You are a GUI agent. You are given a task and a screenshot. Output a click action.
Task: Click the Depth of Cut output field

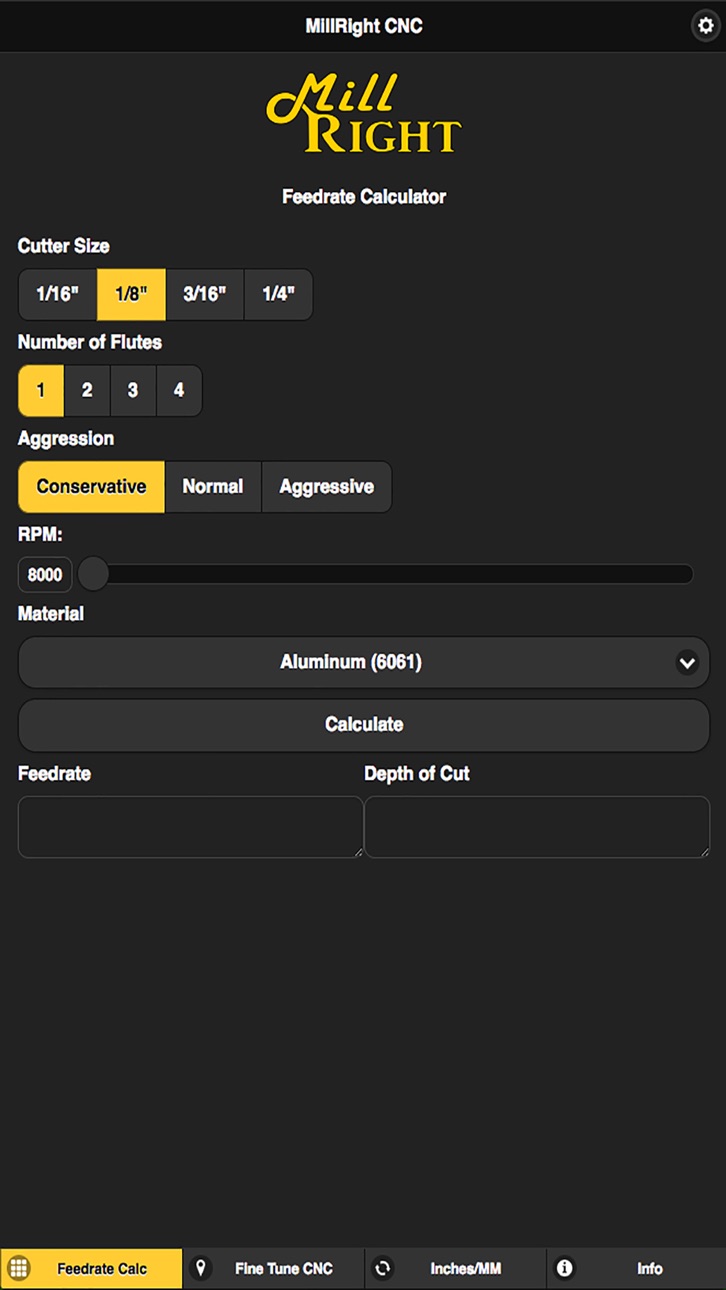coord(537,827)
